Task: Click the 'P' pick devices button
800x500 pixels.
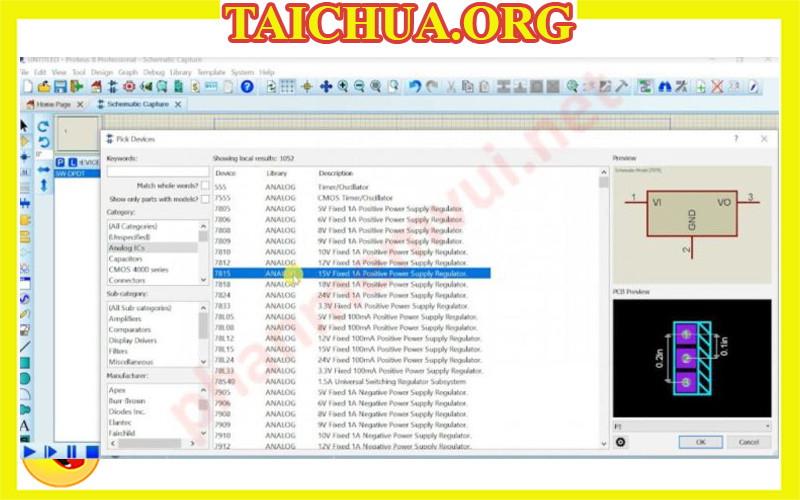Action: click(60, 161)
